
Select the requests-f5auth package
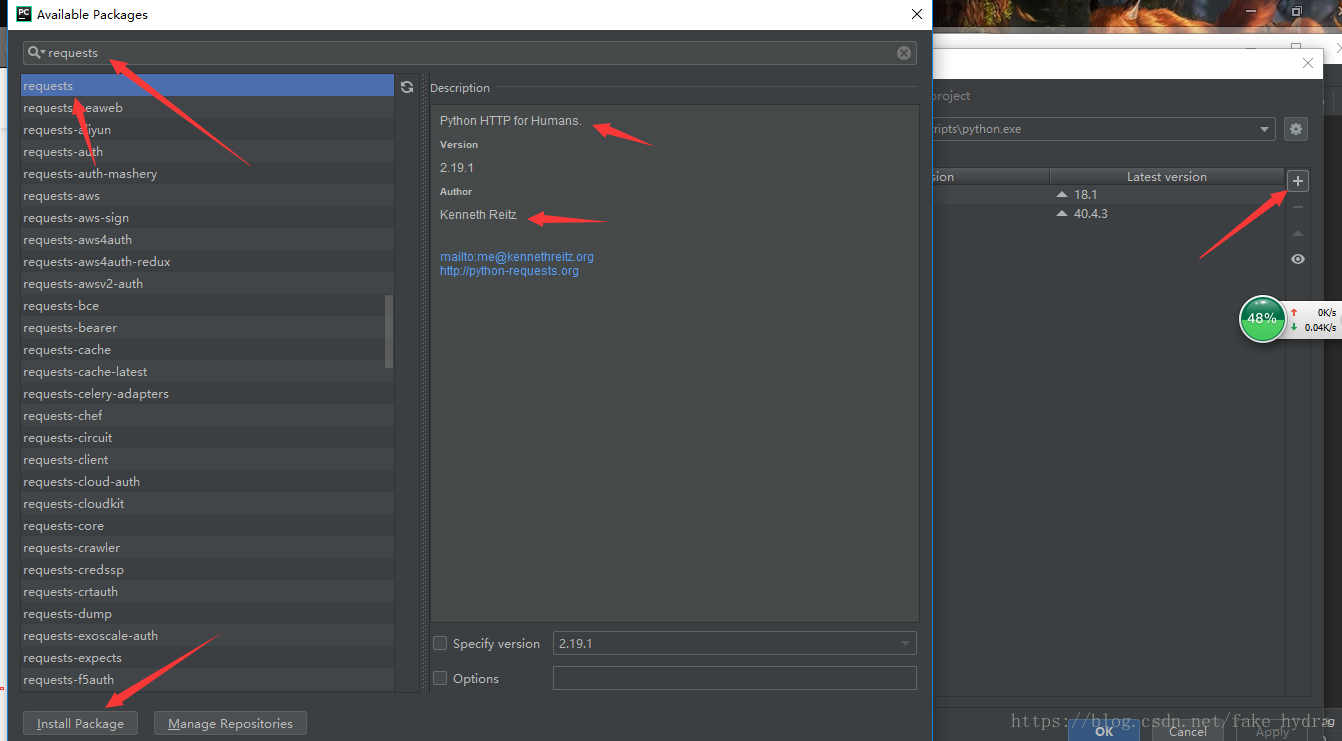pyautogui.click(x=207, y=680)
